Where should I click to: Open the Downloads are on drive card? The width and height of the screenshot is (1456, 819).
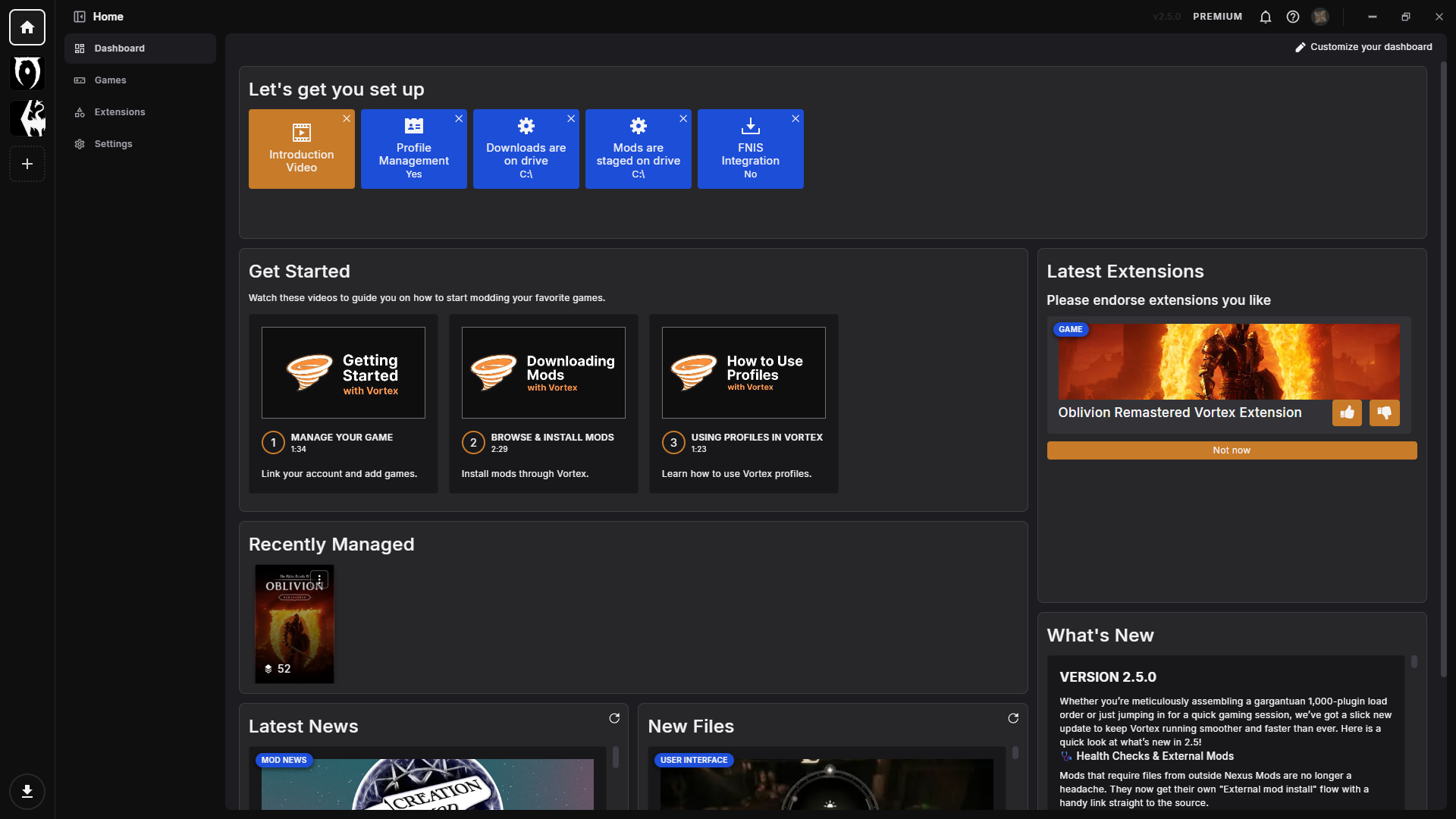526,149
